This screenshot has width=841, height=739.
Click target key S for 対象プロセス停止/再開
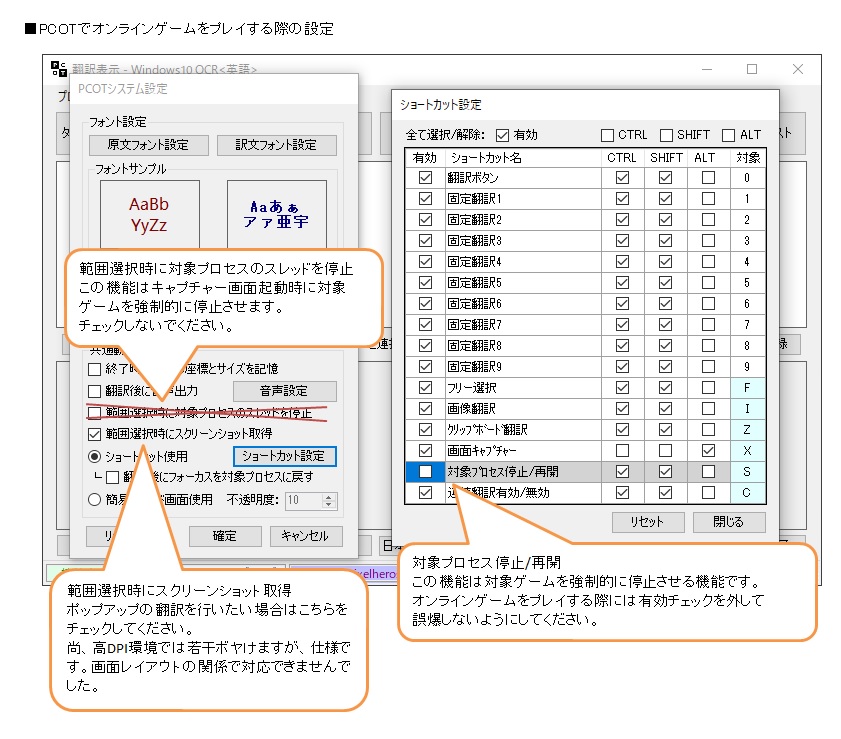point(748,471)
